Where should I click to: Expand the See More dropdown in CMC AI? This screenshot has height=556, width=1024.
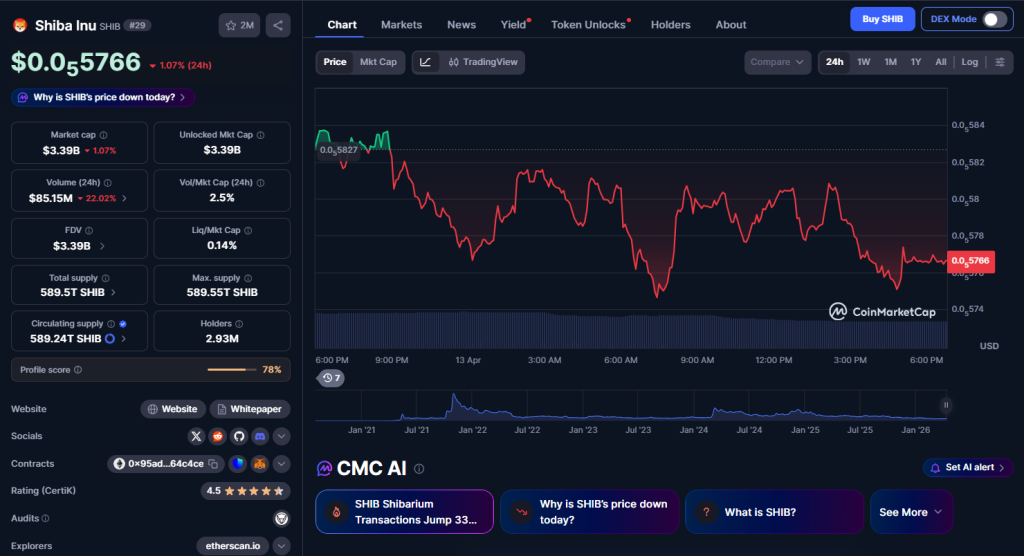[x=910, y=512]
